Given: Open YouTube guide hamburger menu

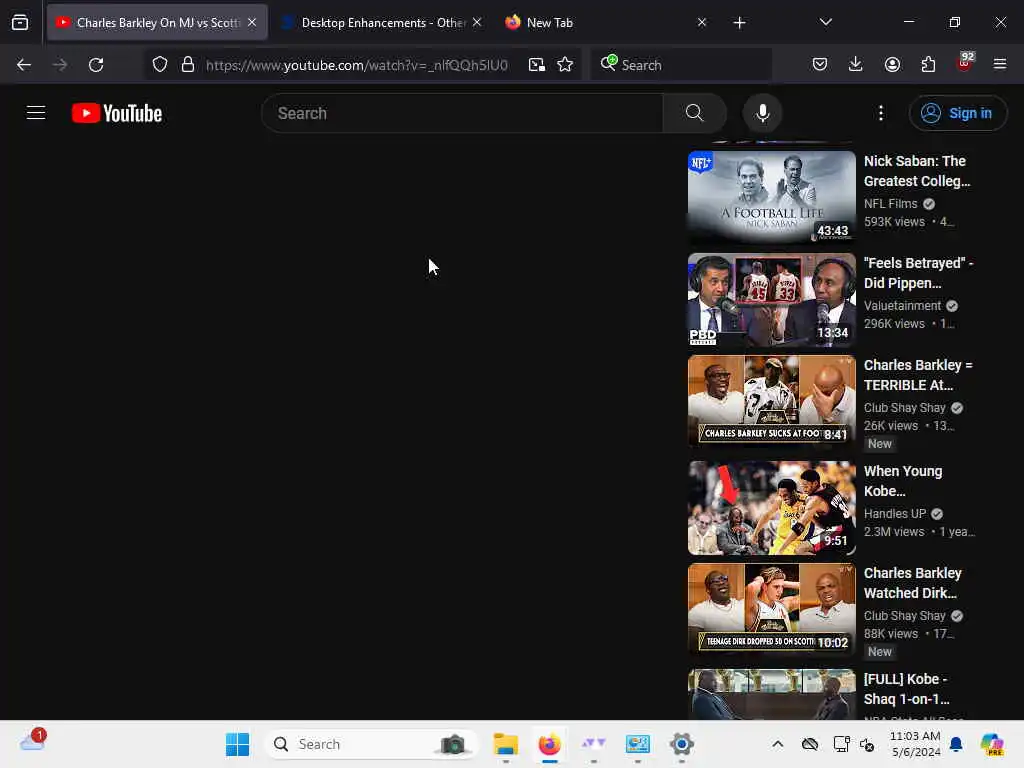Looking at the screenshot, I should coord(36,113).
